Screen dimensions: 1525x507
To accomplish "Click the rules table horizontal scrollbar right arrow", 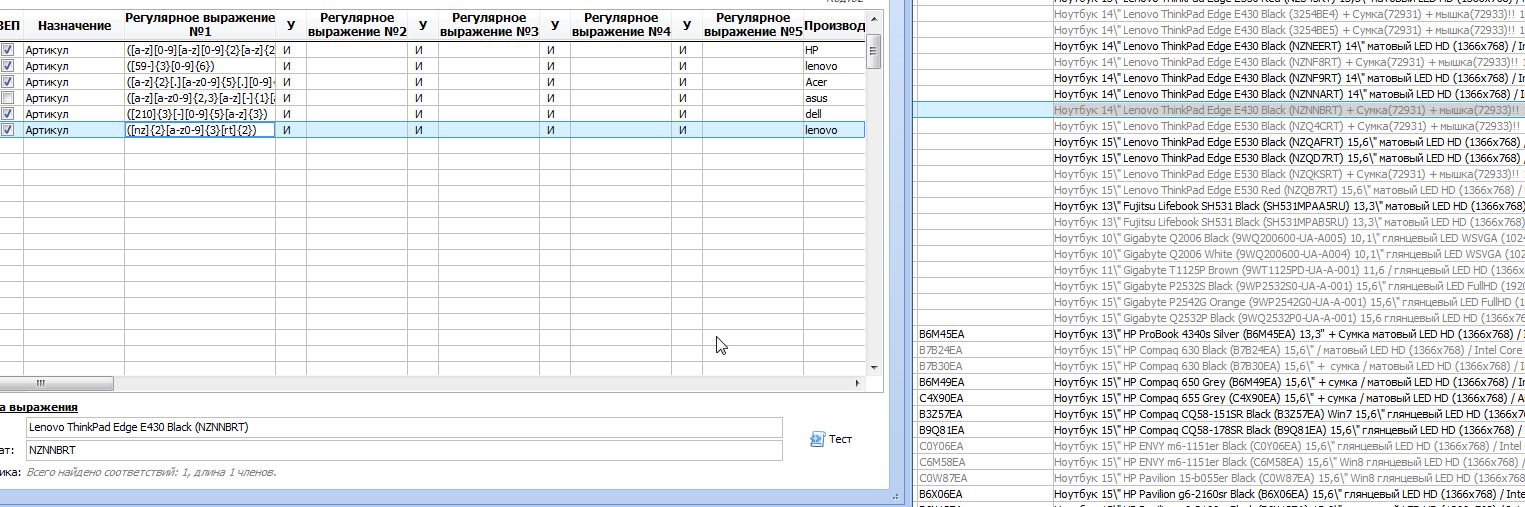I will (x=858, y=383).
